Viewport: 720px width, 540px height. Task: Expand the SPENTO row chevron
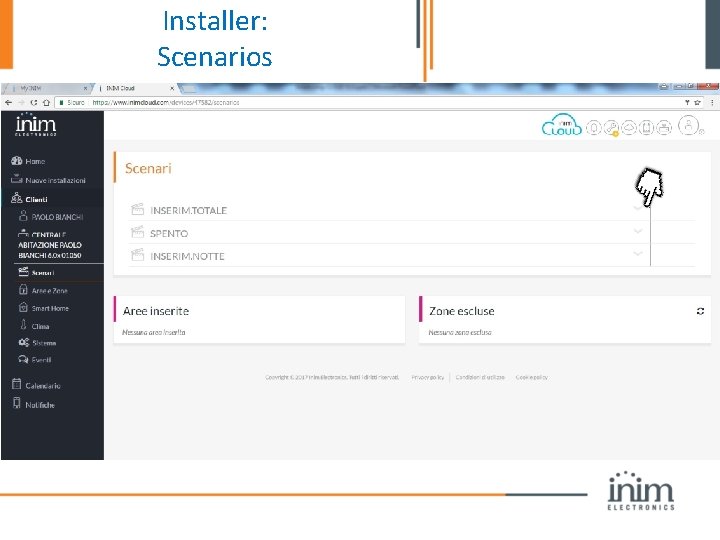[x=638, y=231]
